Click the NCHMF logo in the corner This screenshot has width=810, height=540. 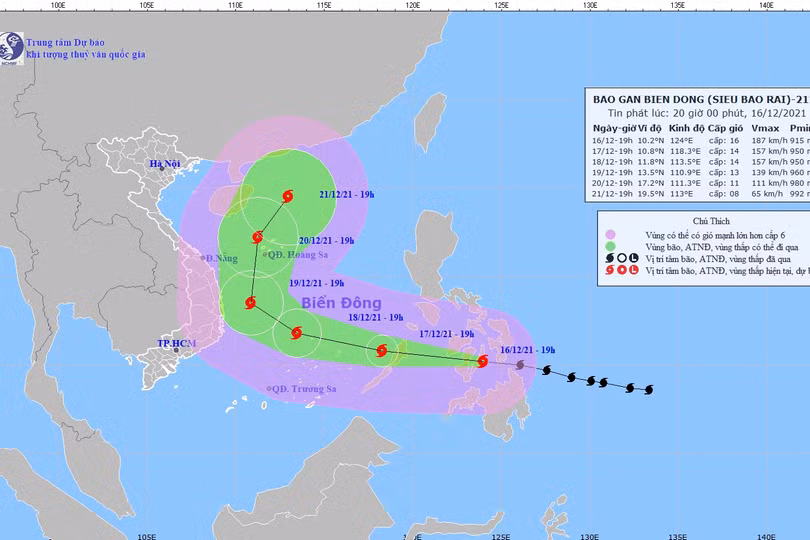pos(12,48)
